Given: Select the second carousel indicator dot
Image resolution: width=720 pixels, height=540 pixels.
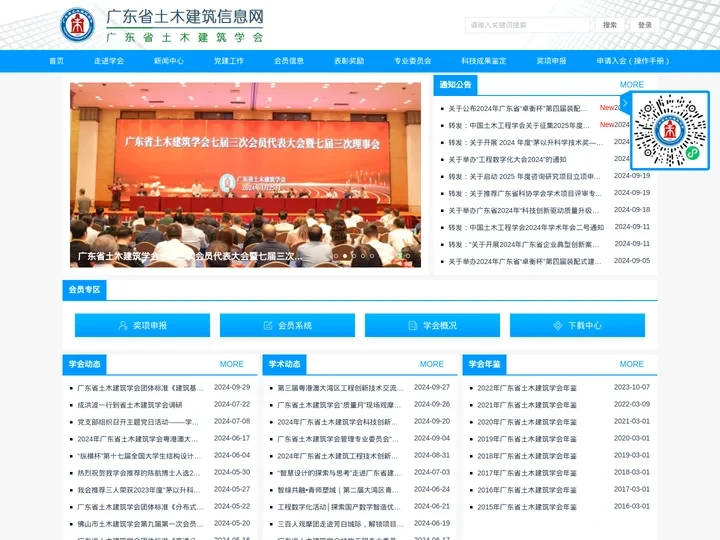Looking at the screenshot, I should coord(345,256).
